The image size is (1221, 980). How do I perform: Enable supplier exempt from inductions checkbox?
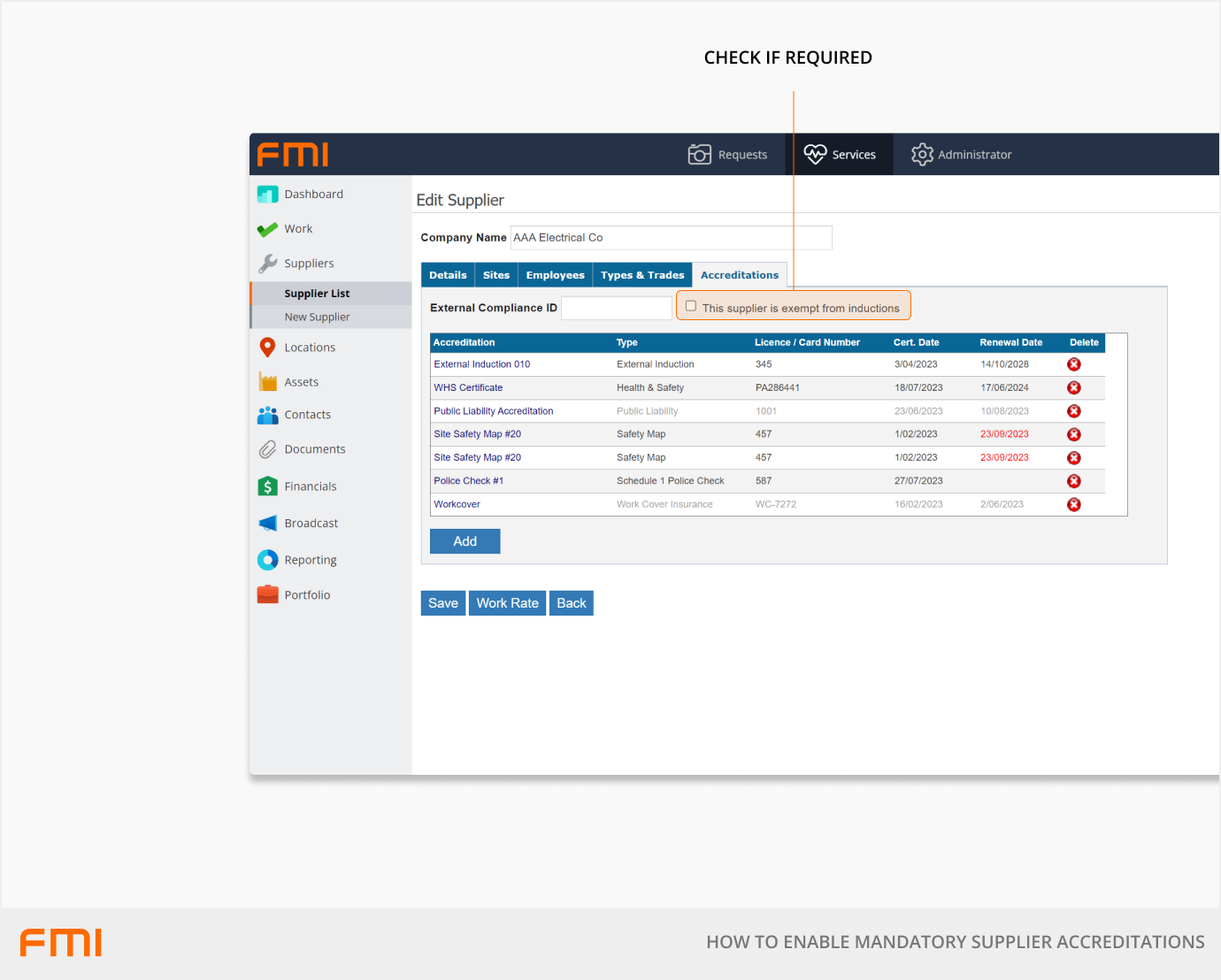click(691, 306)
